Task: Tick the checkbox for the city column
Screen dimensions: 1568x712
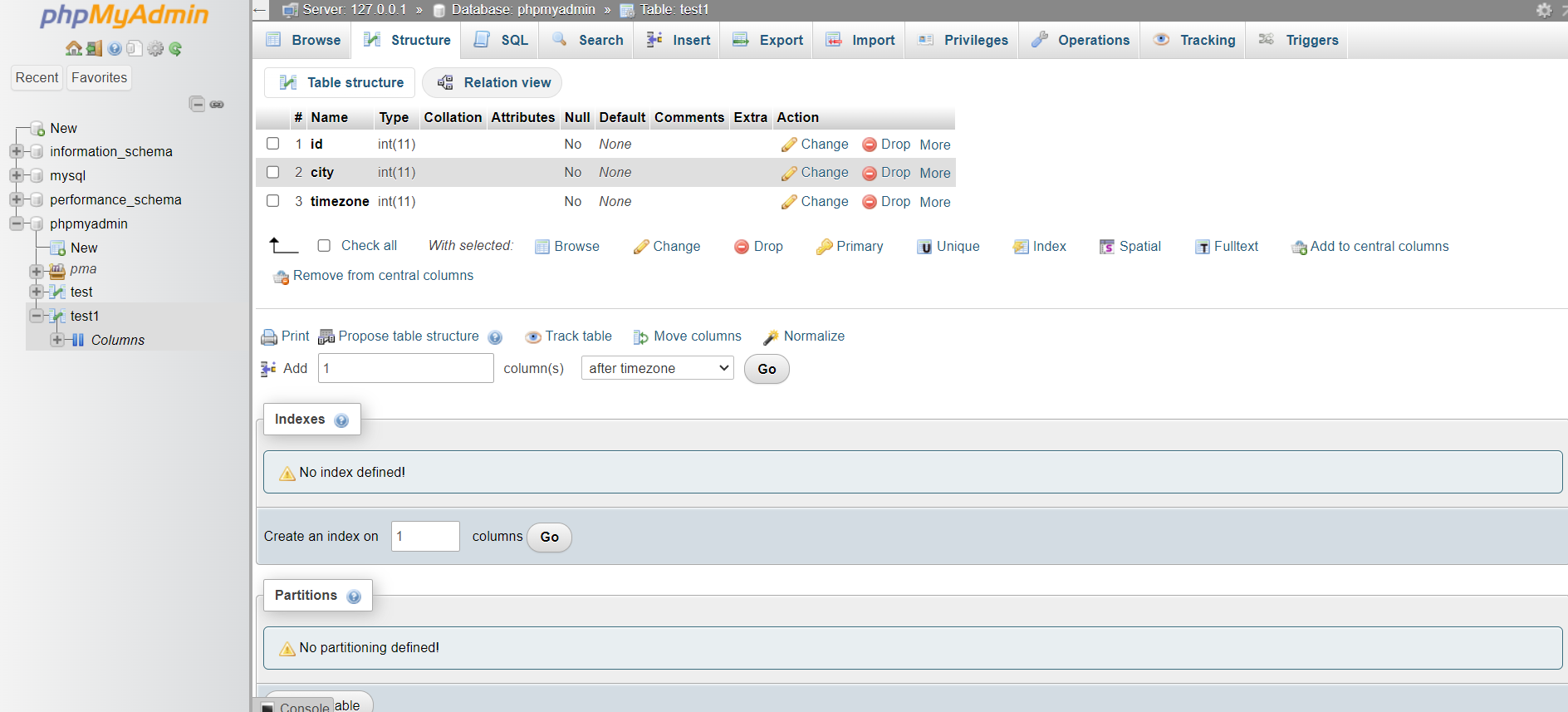Action: click(x=272, y=172)
